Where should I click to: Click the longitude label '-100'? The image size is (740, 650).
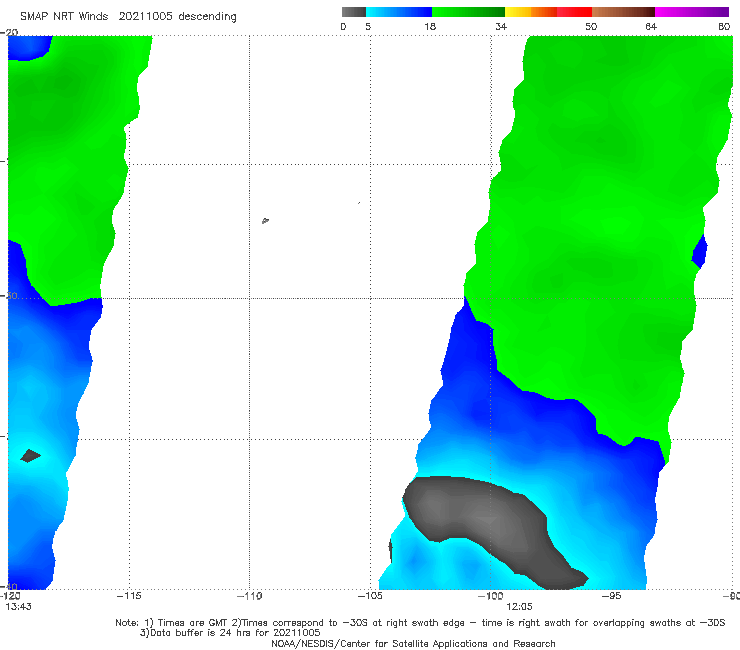490,596
